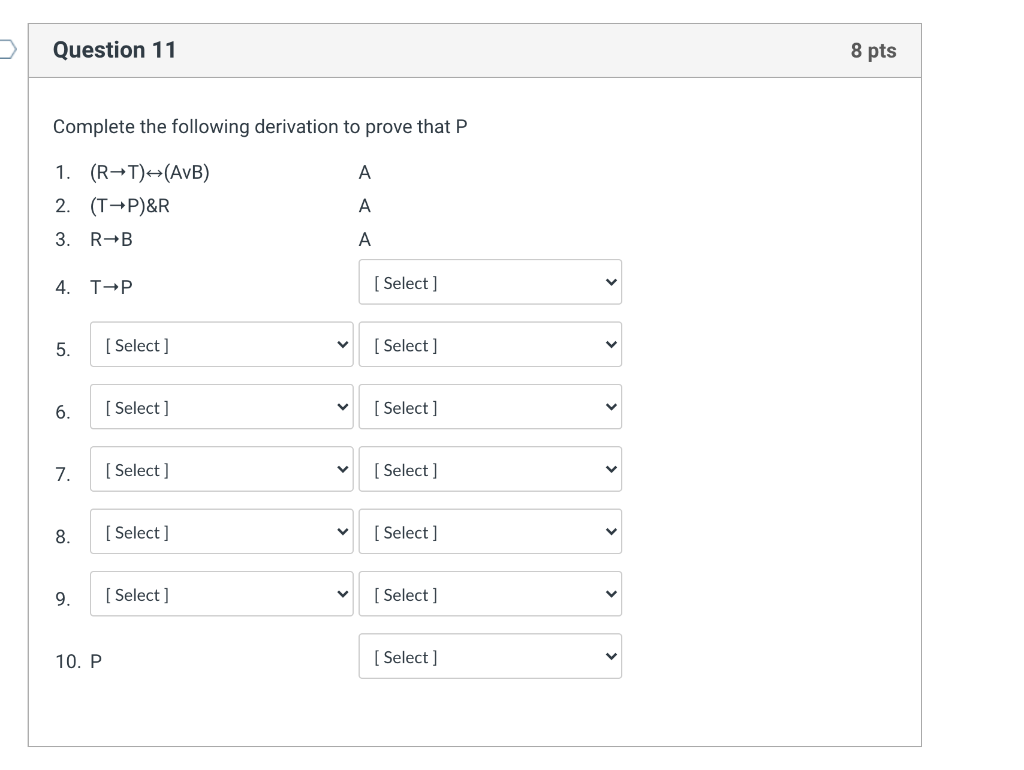Open the justification dropdown for line 10
The image size is (1024, 770).
[489, 656]
